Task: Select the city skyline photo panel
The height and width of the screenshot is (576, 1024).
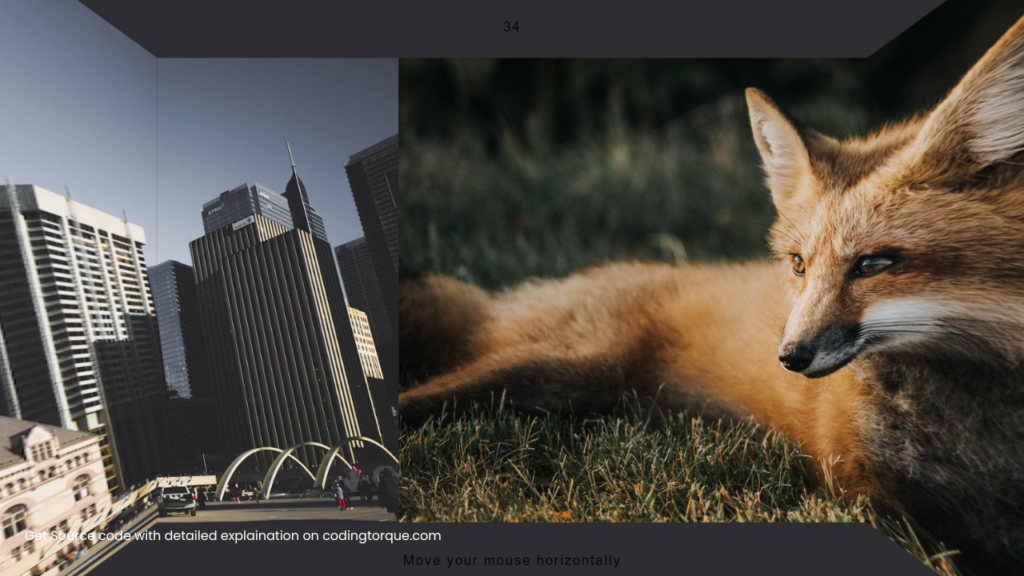Action: 278,289
